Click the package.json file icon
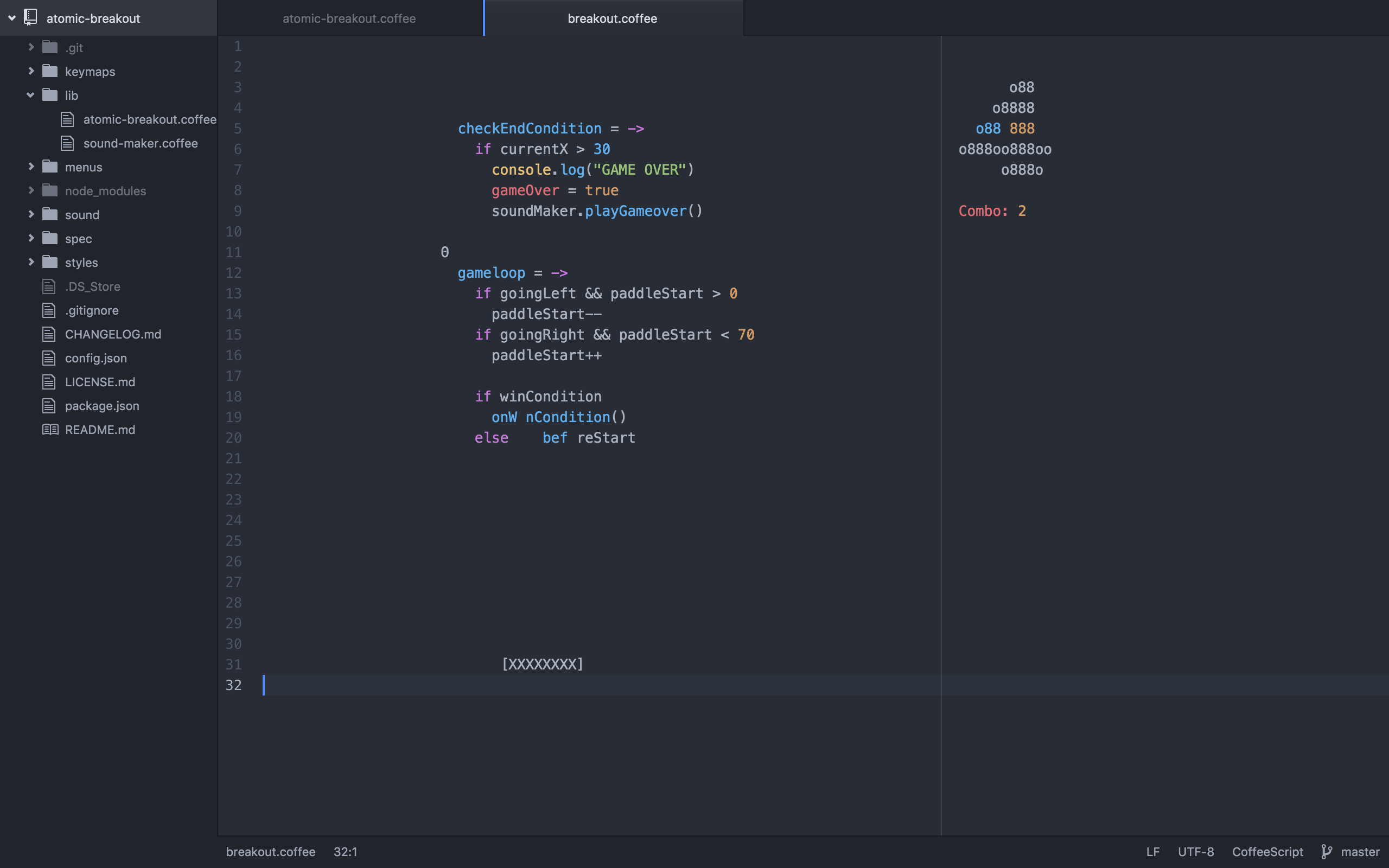The image size is (1389, 868). 49,406
